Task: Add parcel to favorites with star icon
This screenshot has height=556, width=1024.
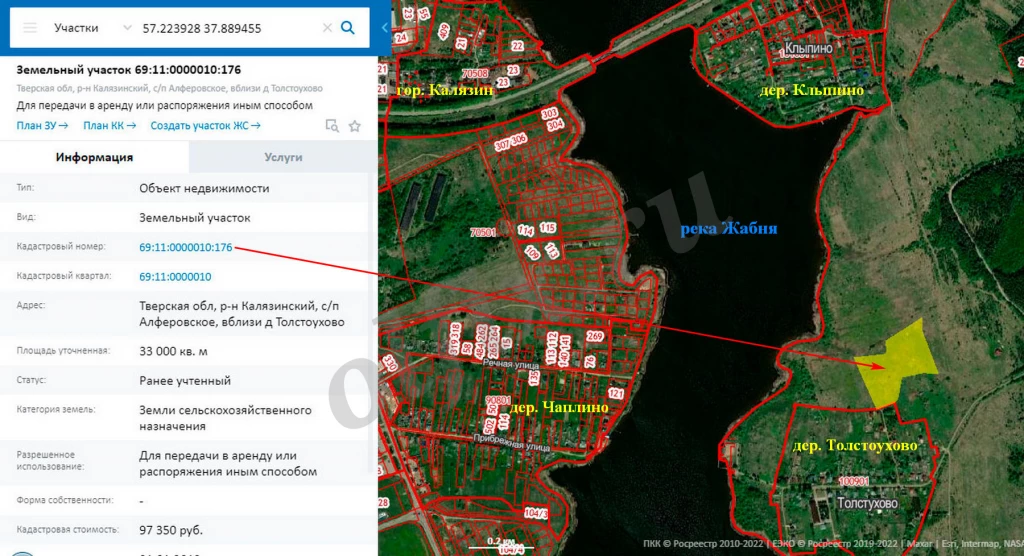Action: [355, 126]
